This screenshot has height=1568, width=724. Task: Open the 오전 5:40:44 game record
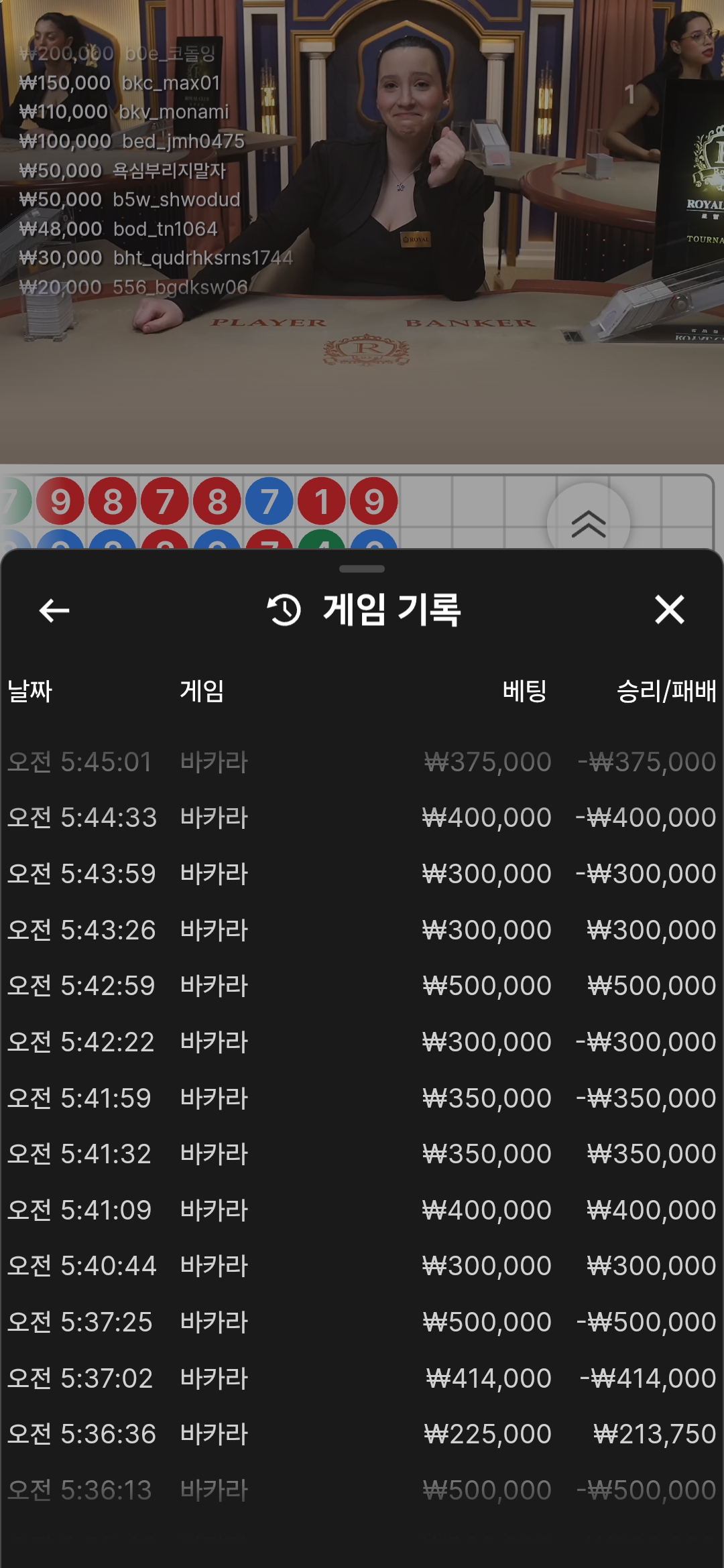(x=362, y=1266)
